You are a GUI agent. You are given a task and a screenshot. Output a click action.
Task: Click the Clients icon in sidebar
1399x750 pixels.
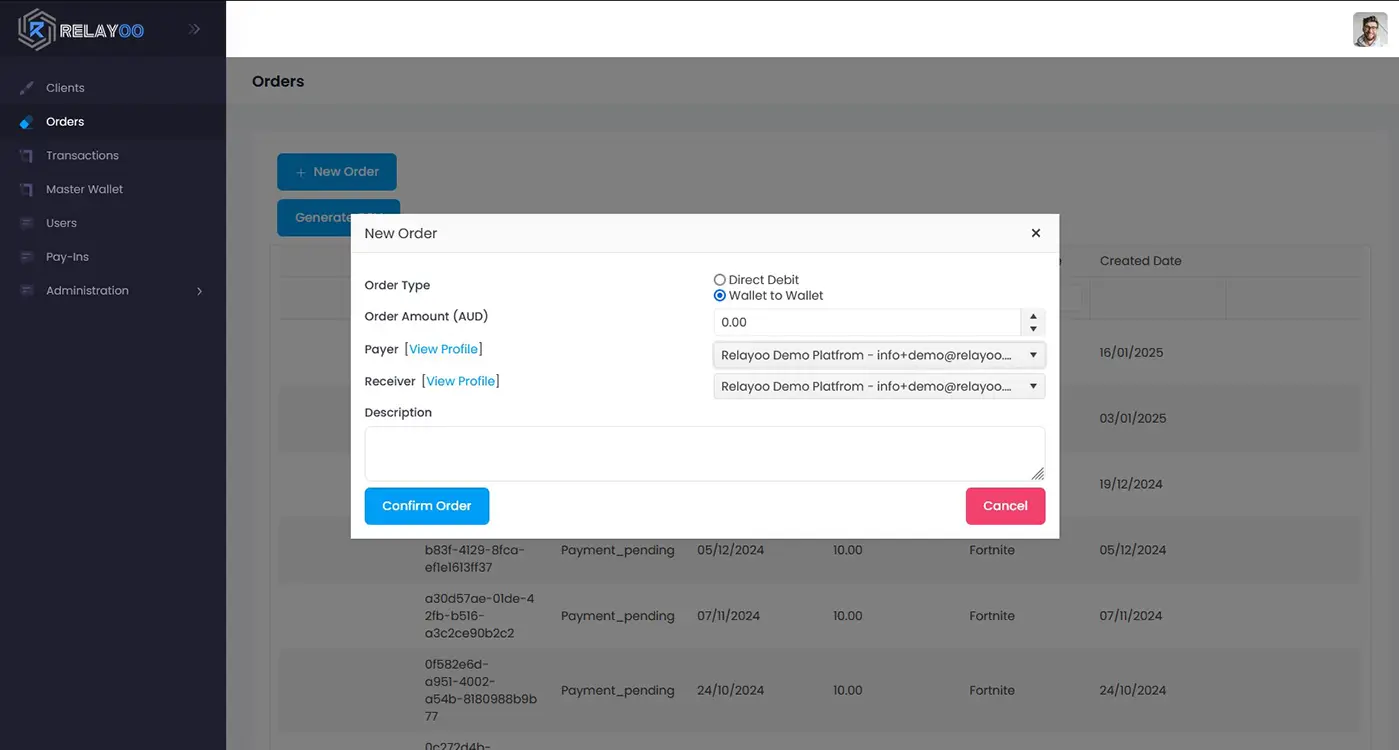point(27,88)
